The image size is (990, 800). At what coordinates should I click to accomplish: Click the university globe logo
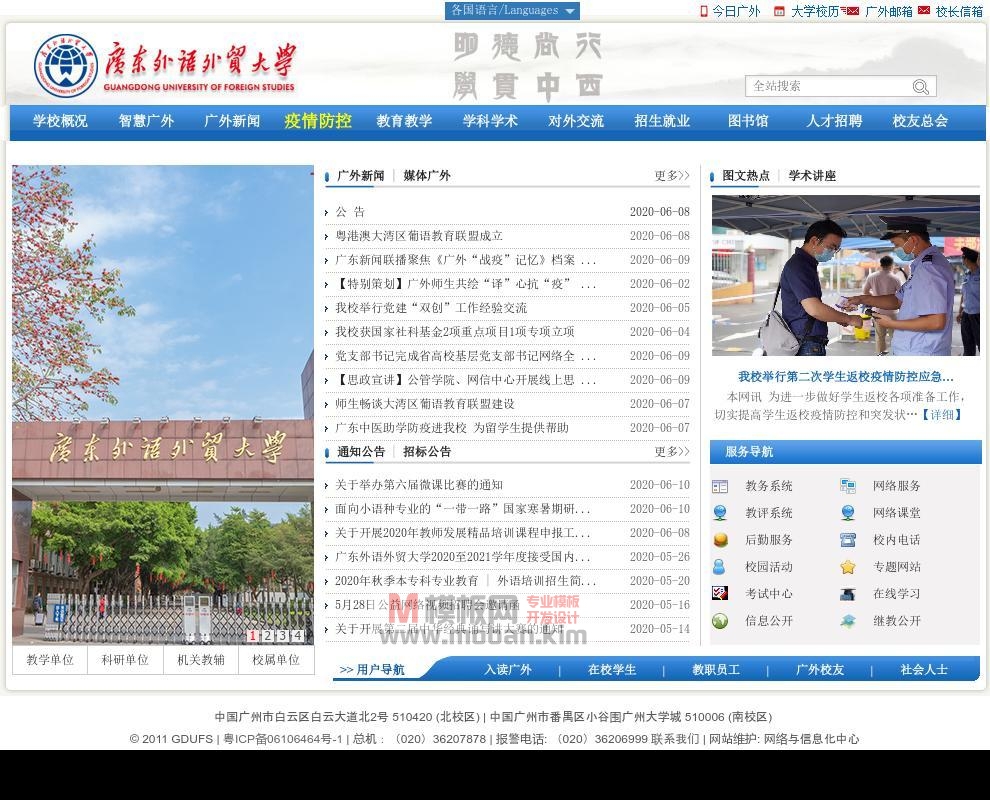tap(66, 65)
